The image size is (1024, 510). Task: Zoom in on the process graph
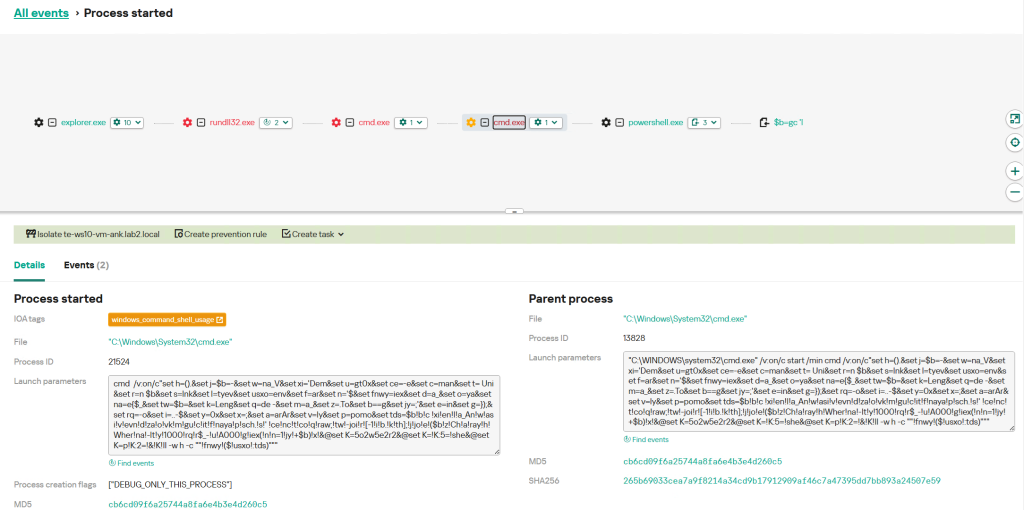[1014, 171]
